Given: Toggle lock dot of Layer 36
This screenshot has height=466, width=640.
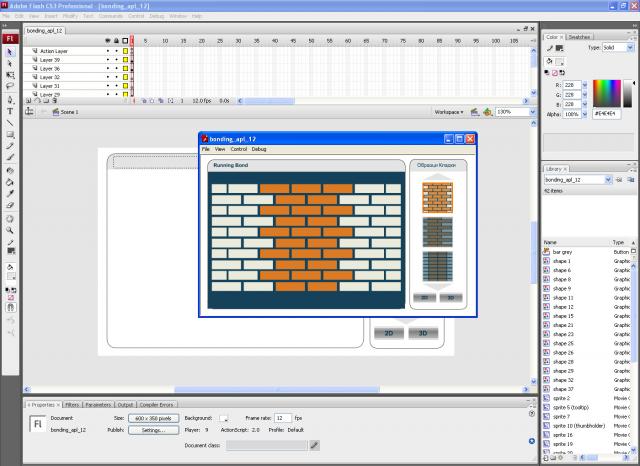Looking at the screenshot, I should click(x=116, y=69).
